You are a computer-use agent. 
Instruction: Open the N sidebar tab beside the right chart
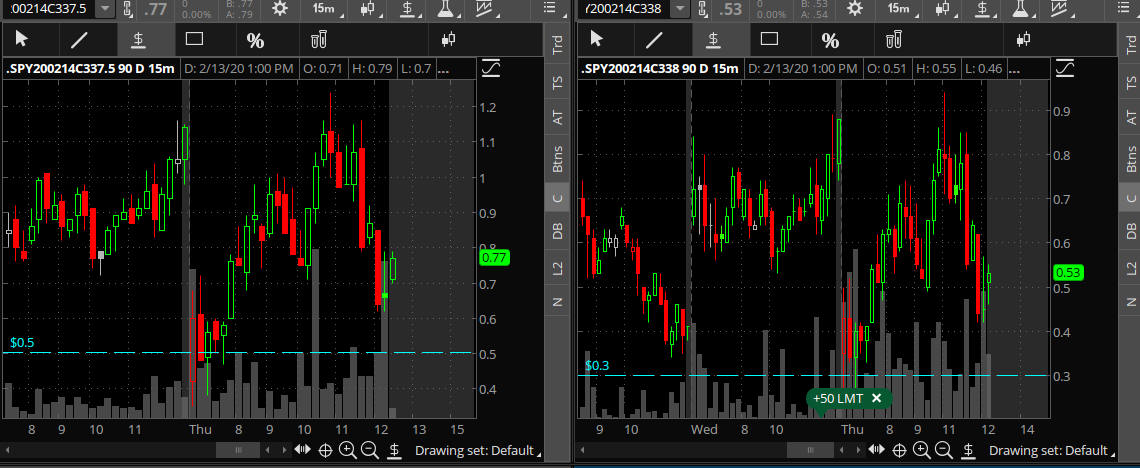(1132, 302)
